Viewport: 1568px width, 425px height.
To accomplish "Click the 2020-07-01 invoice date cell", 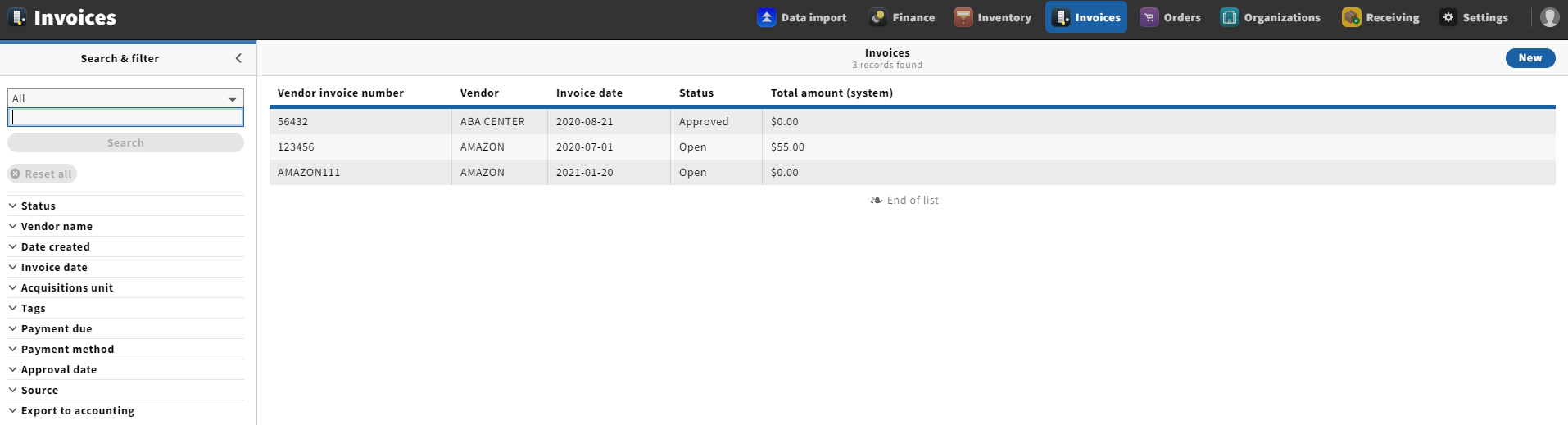I will 609,147.
